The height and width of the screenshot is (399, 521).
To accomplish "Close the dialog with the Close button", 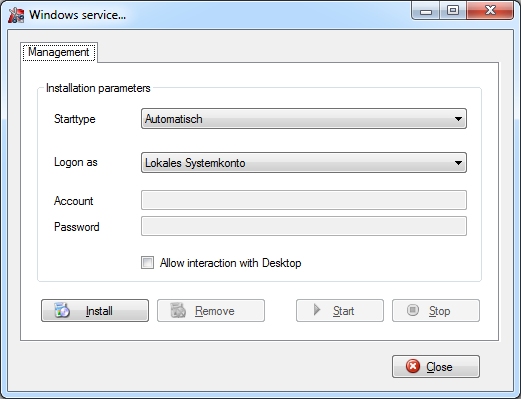I will click(x=436, y=366).
